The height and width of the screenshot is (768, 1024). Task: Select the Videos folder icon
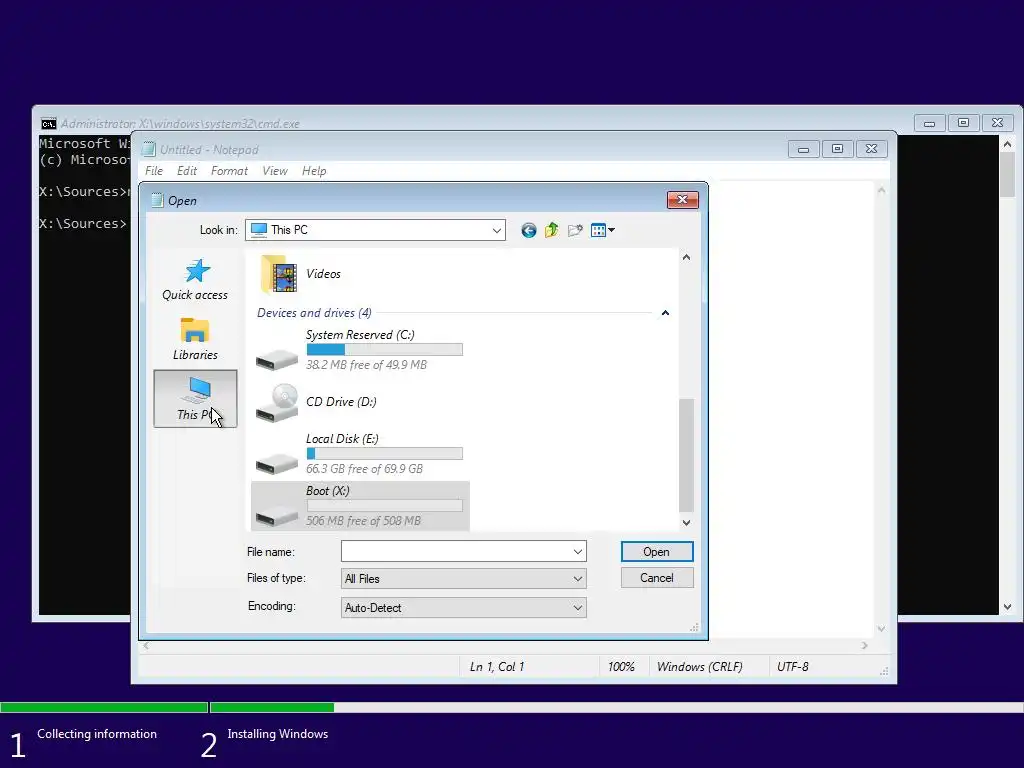[279, 274]
